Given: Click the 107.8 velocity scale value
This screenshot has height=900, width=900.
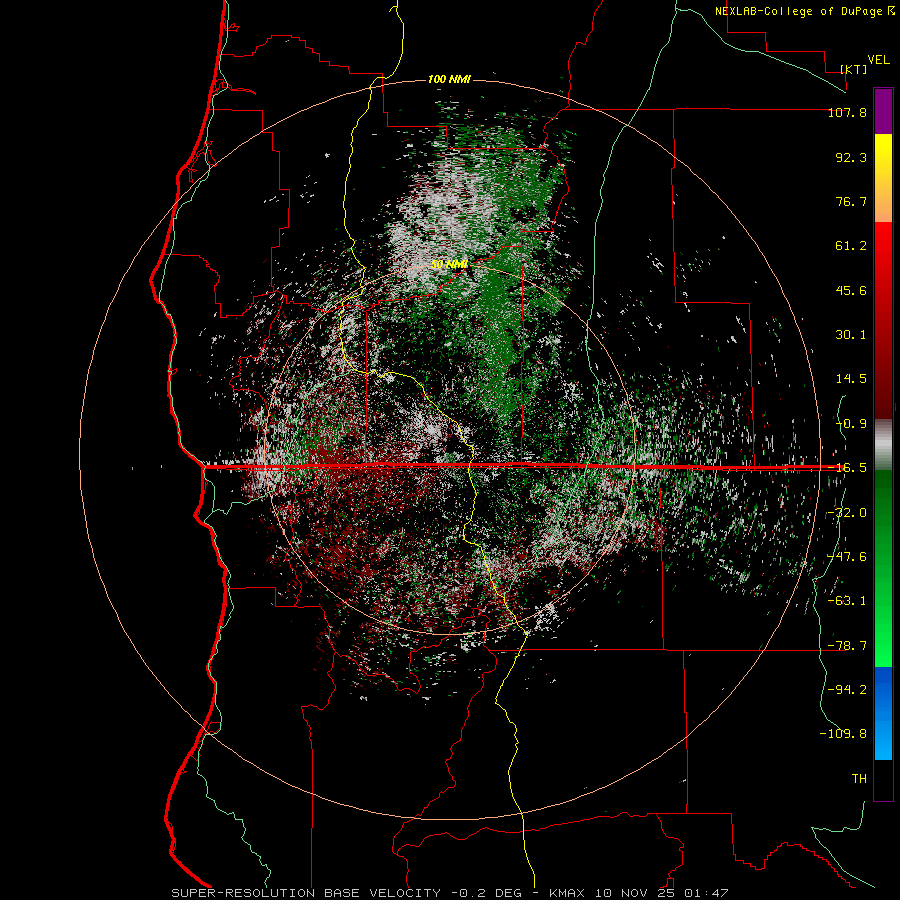Looking at the screenshot, I should pyautogui.click(x=847, y=112).
